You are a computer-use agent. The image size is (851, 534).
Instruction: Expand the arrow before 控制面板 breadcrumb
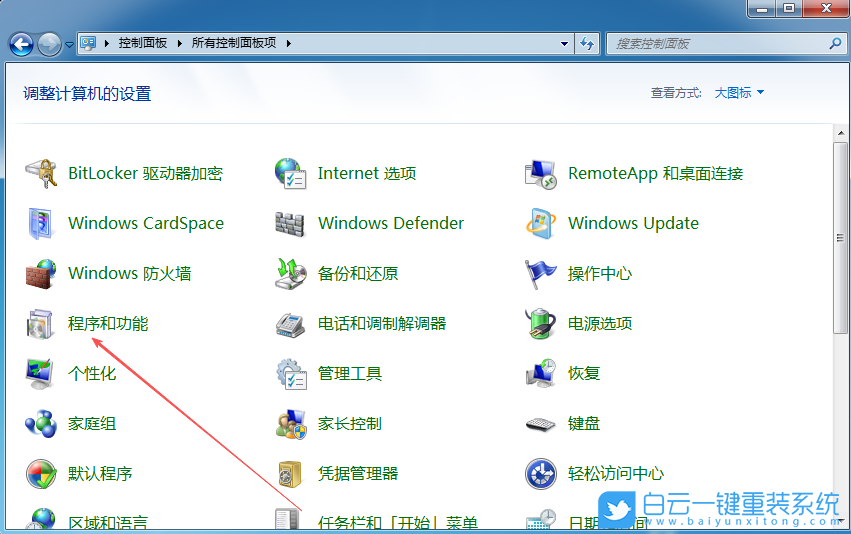click(107, 43)
